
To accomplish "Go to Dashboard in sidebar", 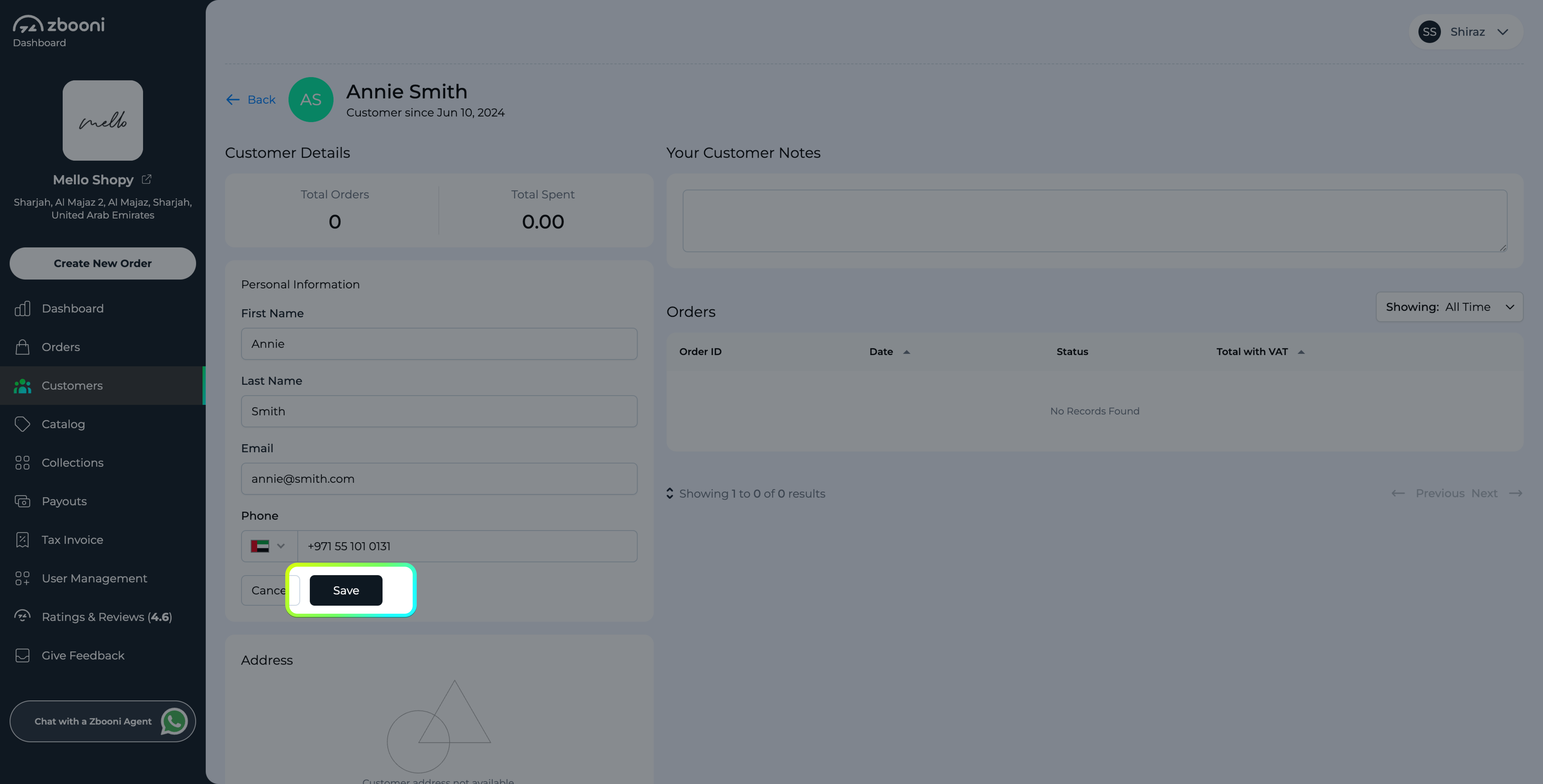I will click(x=102, y=308).
